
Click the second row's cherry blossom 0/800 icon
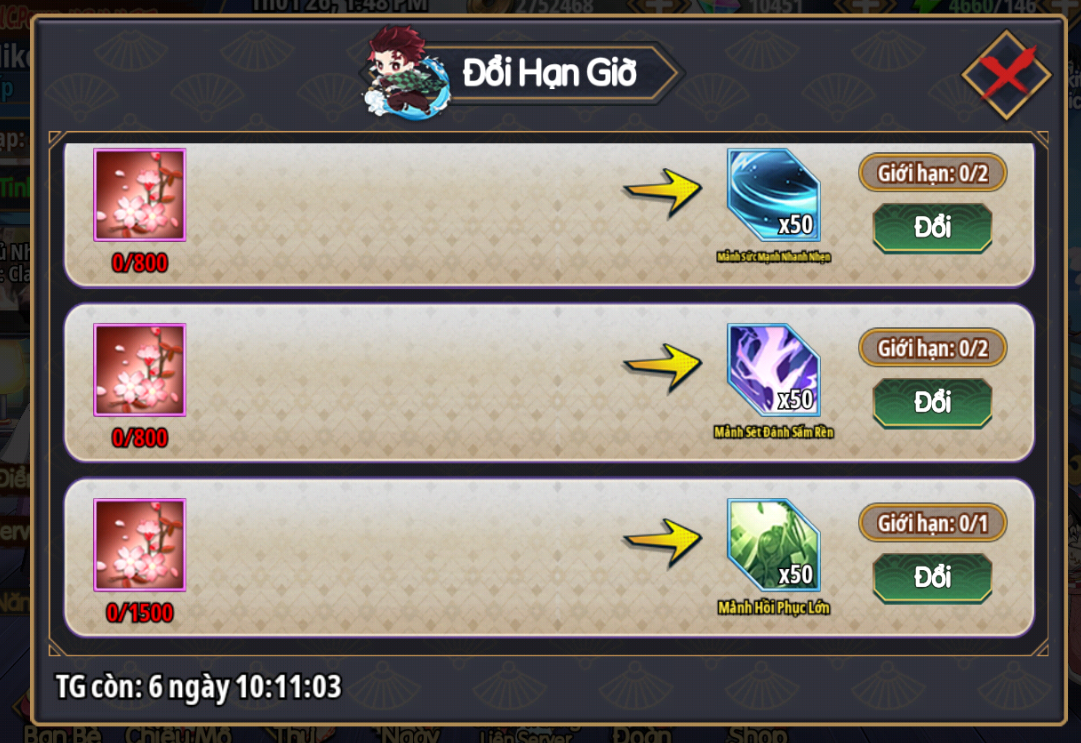click(x=139, y=370)
